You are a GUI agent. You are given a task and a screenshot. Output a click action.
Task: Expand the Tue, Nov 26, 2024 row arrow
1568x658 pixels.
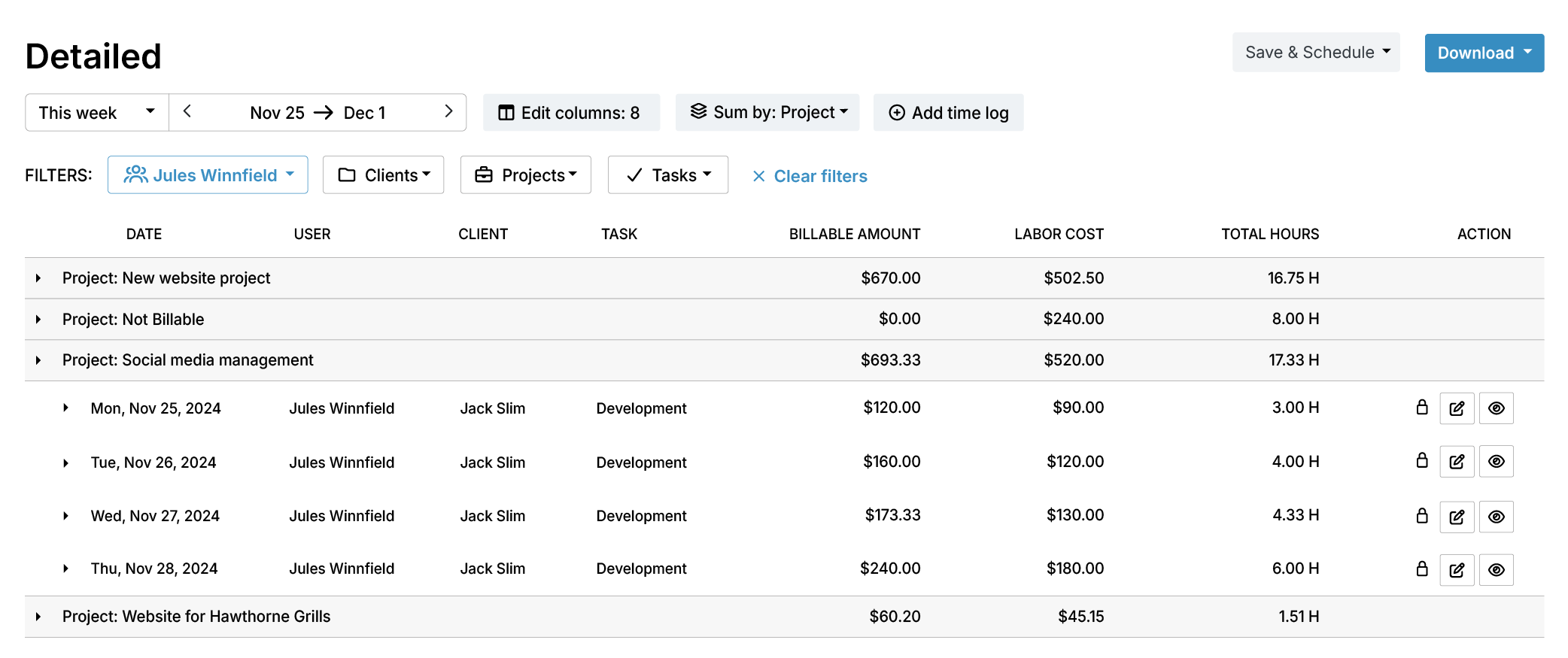[66, 462]
